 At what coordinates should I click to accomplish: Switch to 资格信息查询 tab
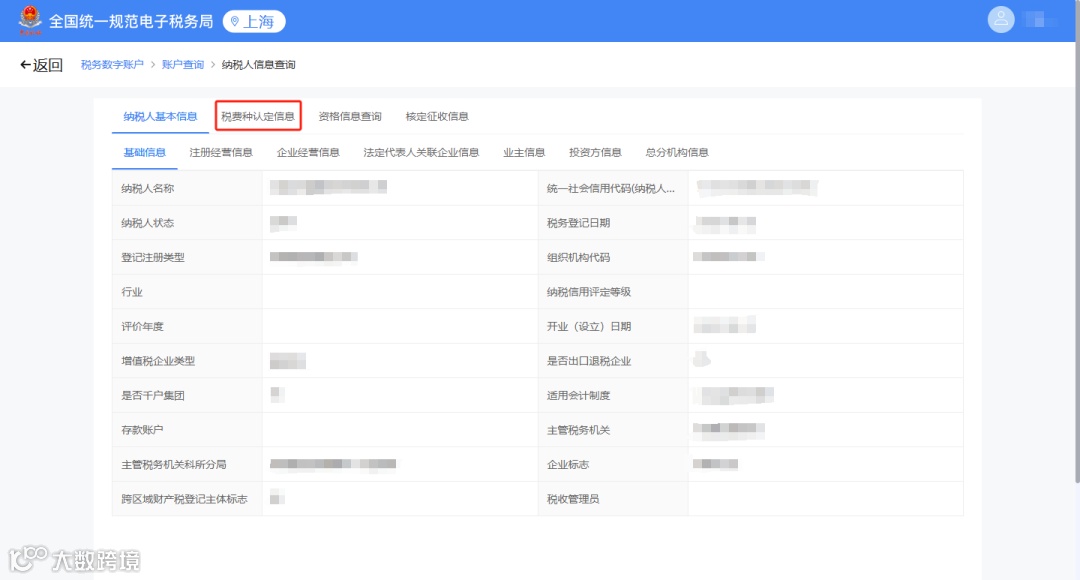point(350,116)
